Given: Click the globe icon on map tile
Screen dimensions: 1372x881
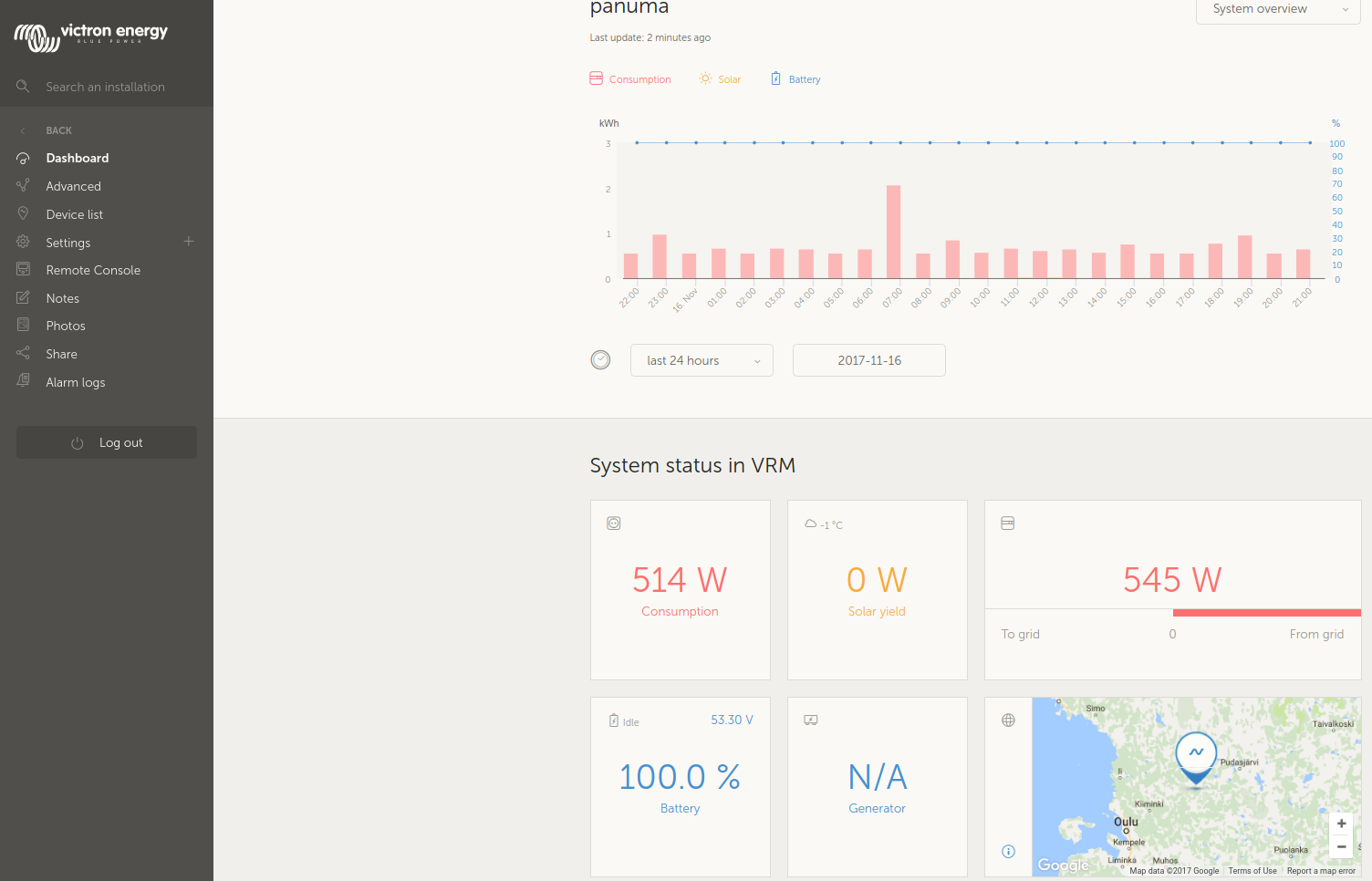Looking at the screenshot, I should (x=1008, y=720).
